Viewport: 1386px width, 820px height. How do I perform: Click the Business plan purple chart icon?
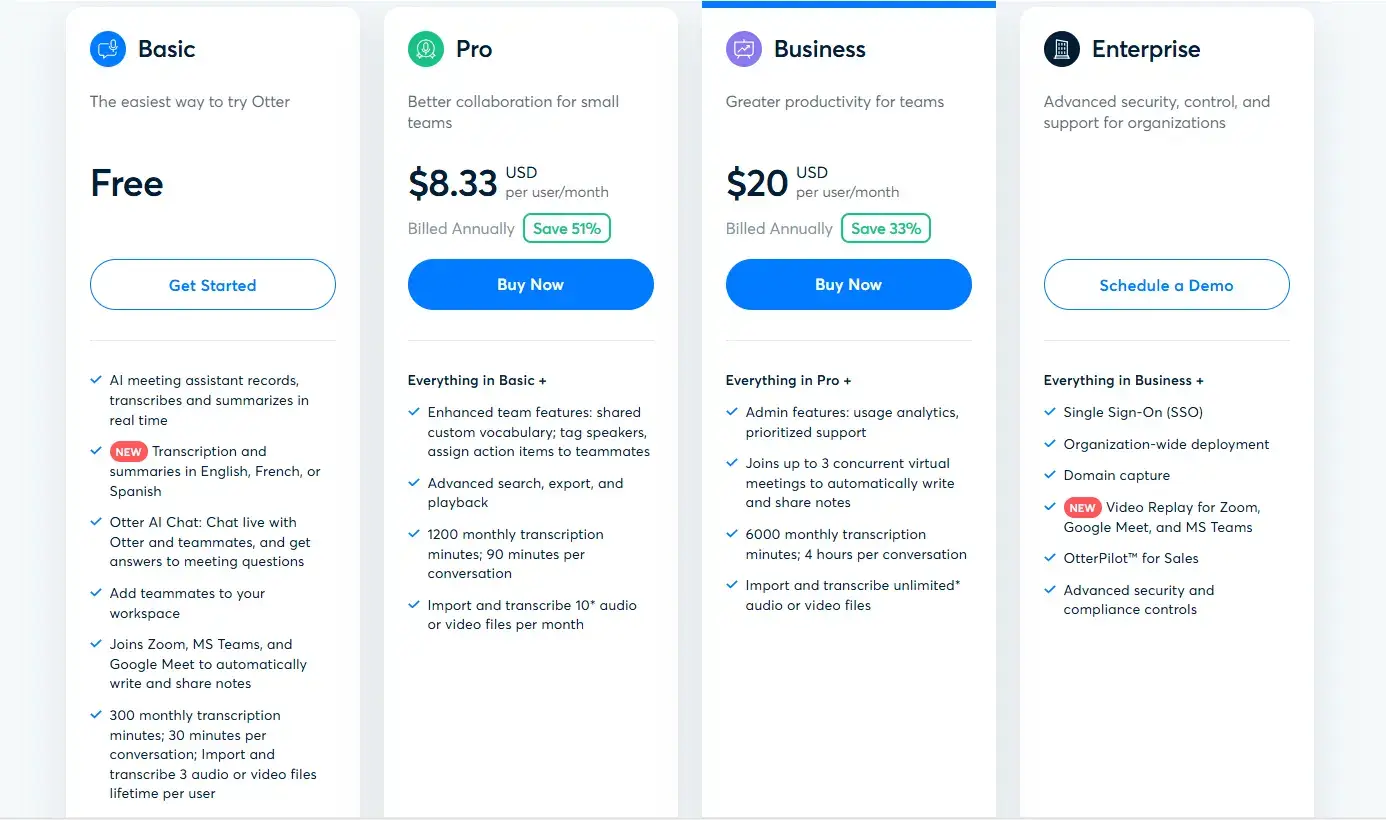(743, 48)
